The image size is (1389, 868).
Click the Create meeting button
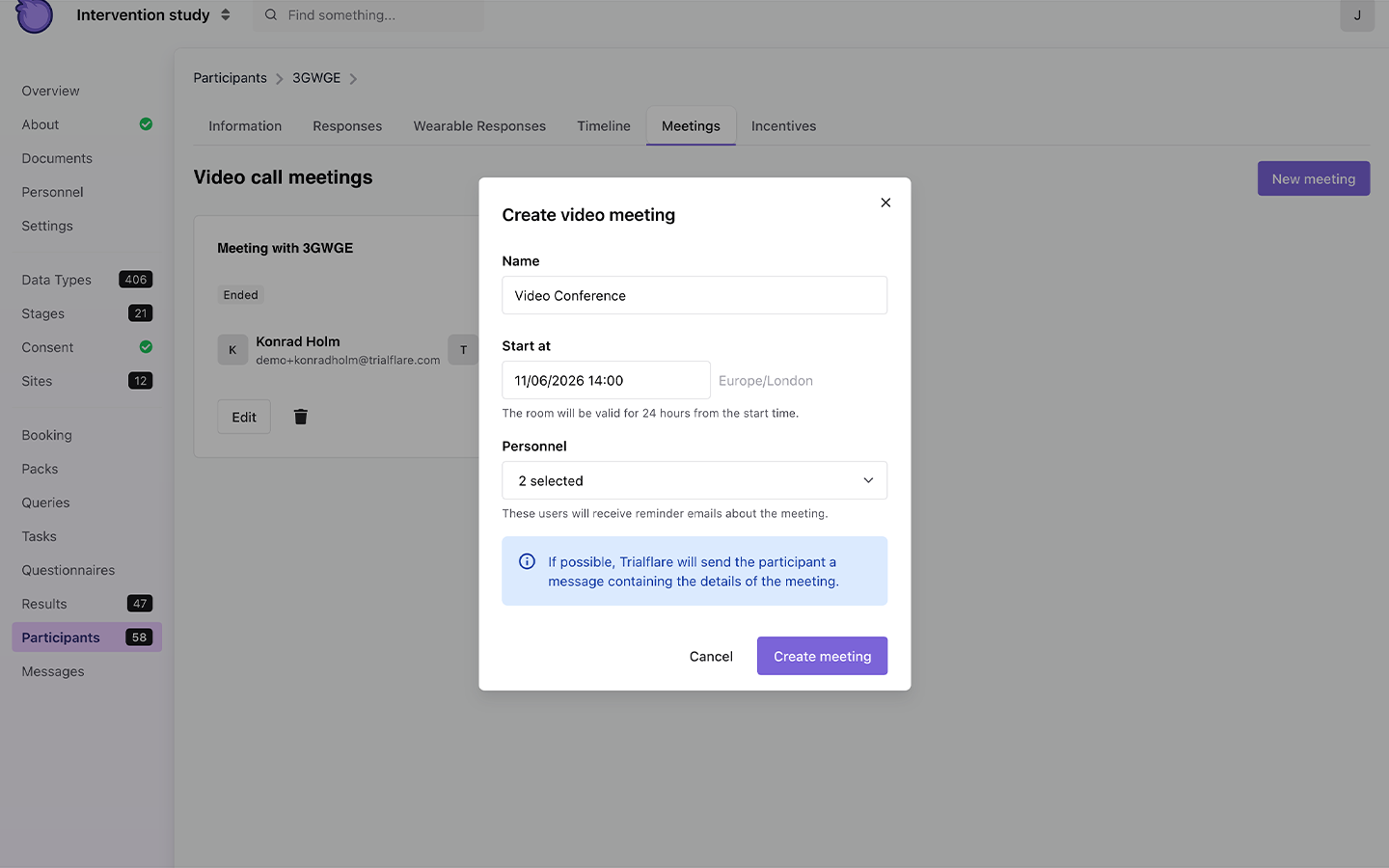(822, 656)
